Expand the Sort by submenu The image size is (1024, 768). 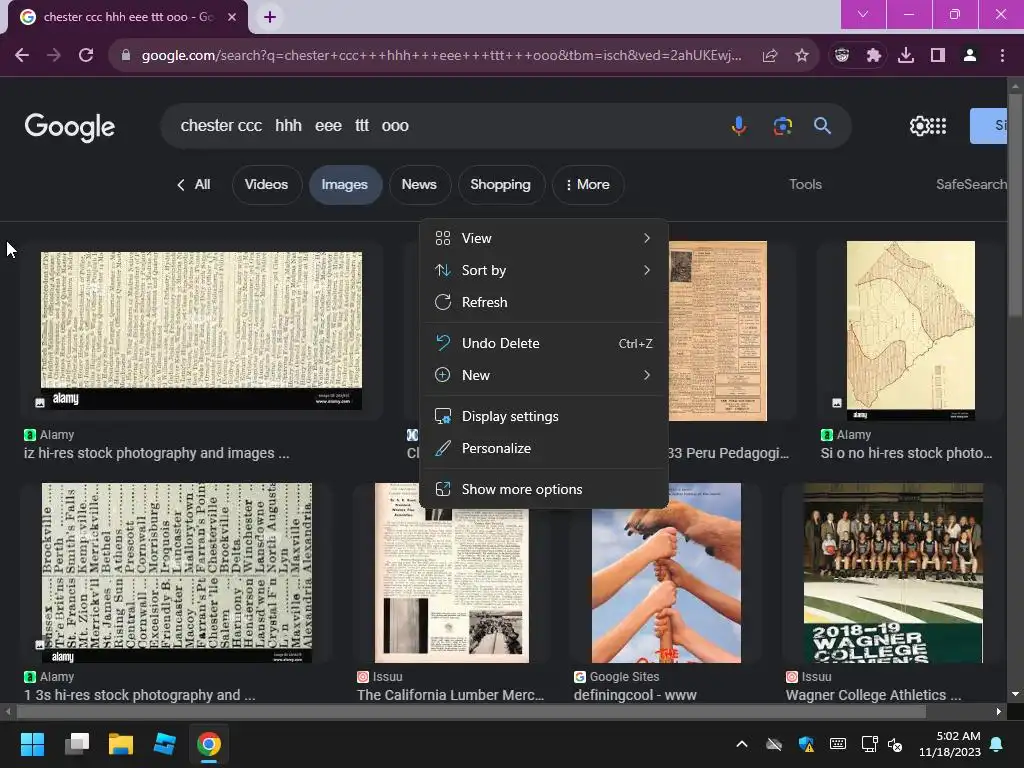(x=543, y=270)
